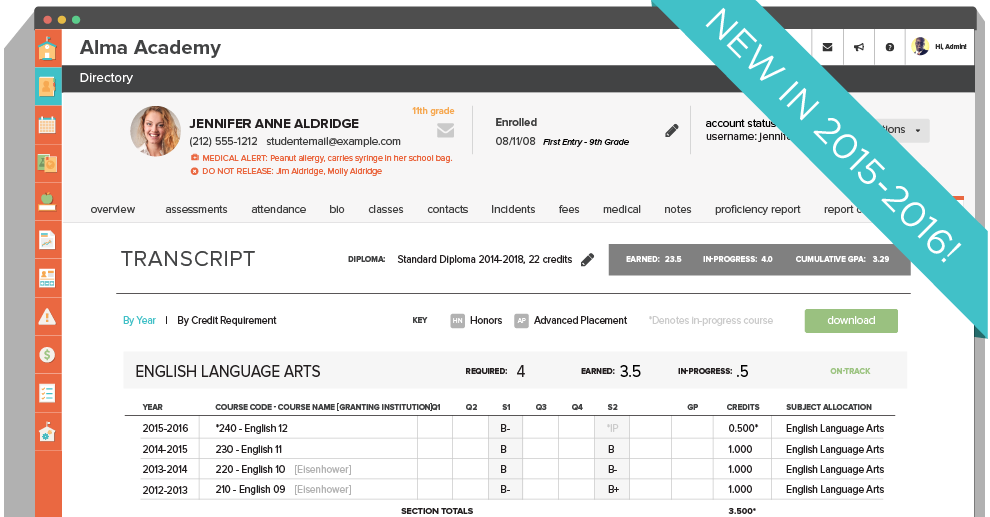View transcript By Credit Requirement
The width and height of the screenshot is (990, 517).
227,321
